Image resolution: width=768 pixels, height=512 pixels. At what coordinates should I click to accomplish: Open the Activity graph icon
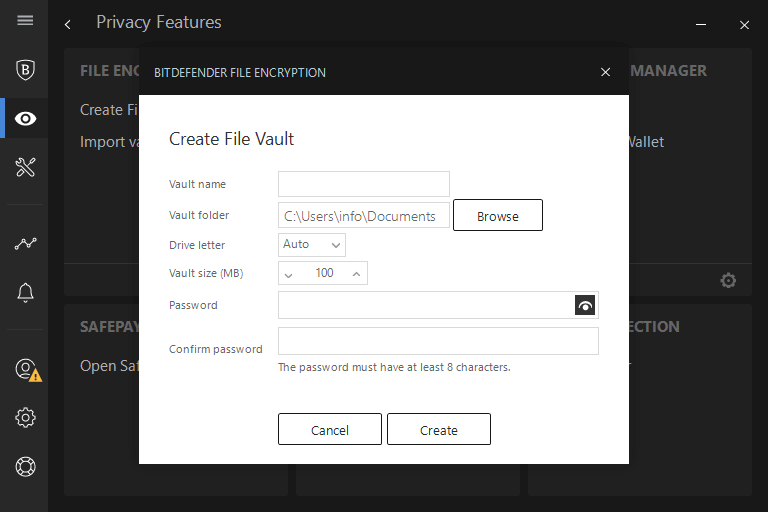25,243
